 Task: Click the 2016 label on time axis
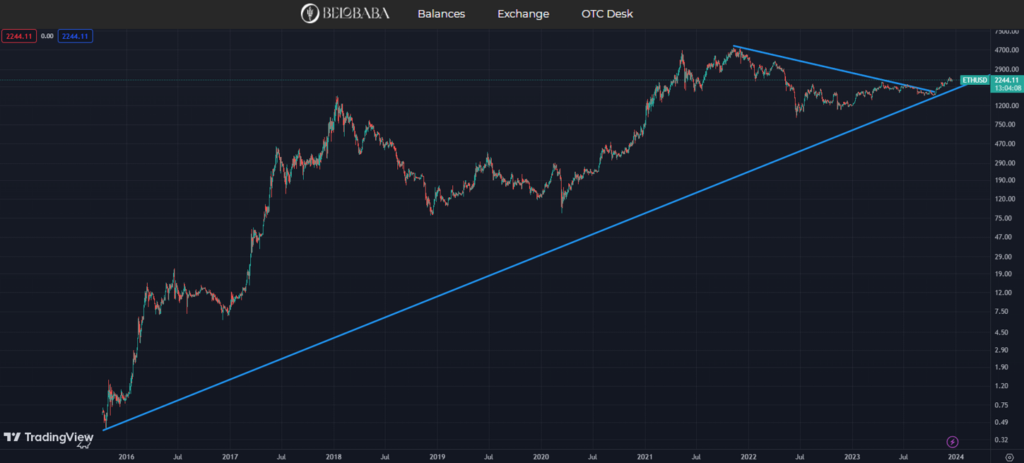[x=126, y=455]
